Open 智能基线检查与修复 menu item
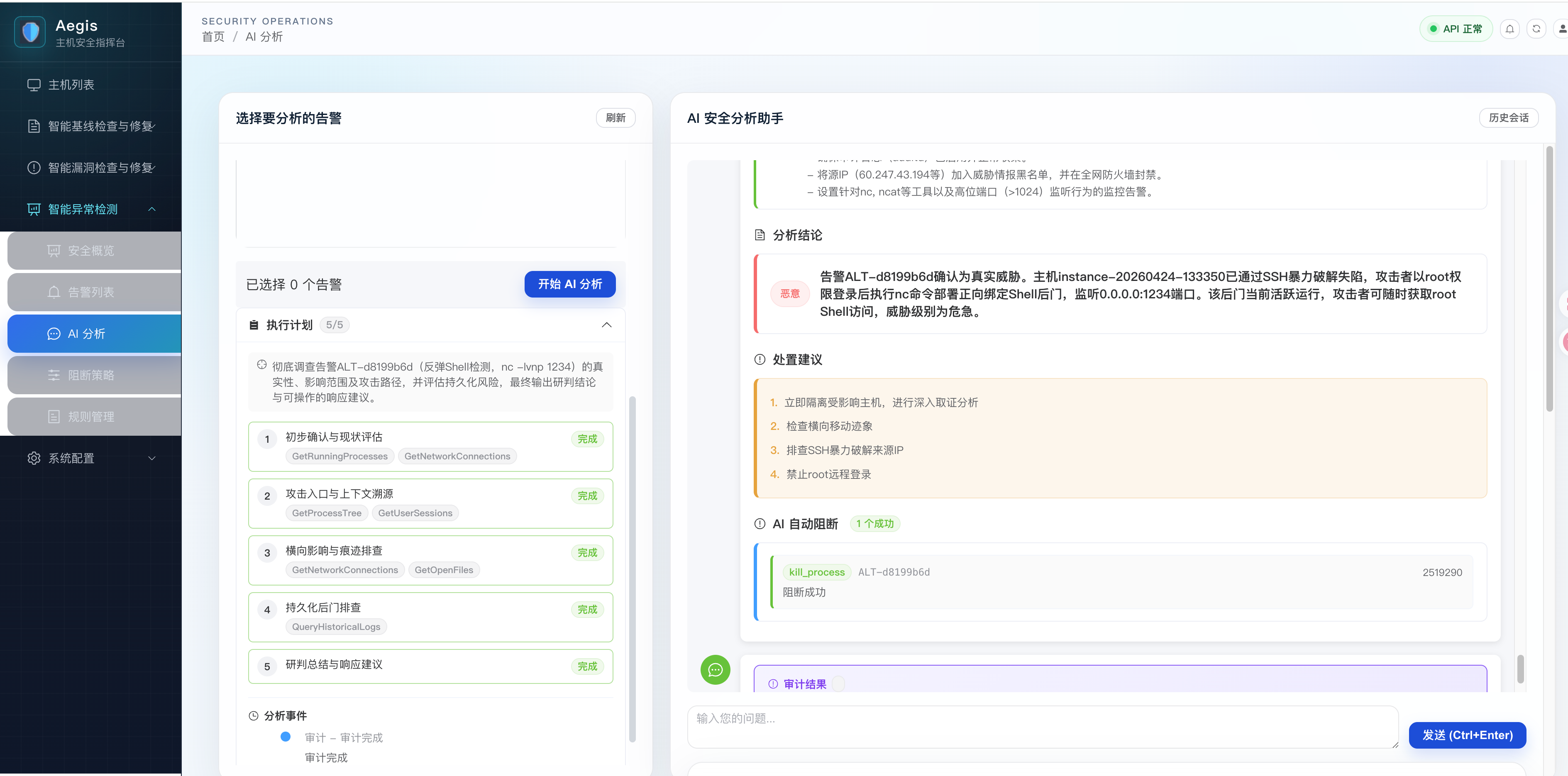Image resolution: width=1568 pixels, height=776 pixels. coord(91,127)
